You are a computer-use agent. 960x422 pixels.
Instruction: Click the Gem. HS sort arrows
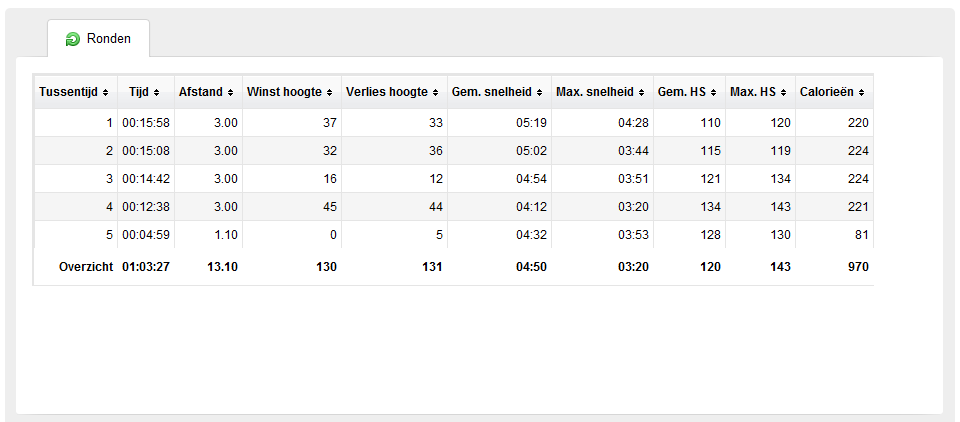pyautogui.click(x=714, y=92)
